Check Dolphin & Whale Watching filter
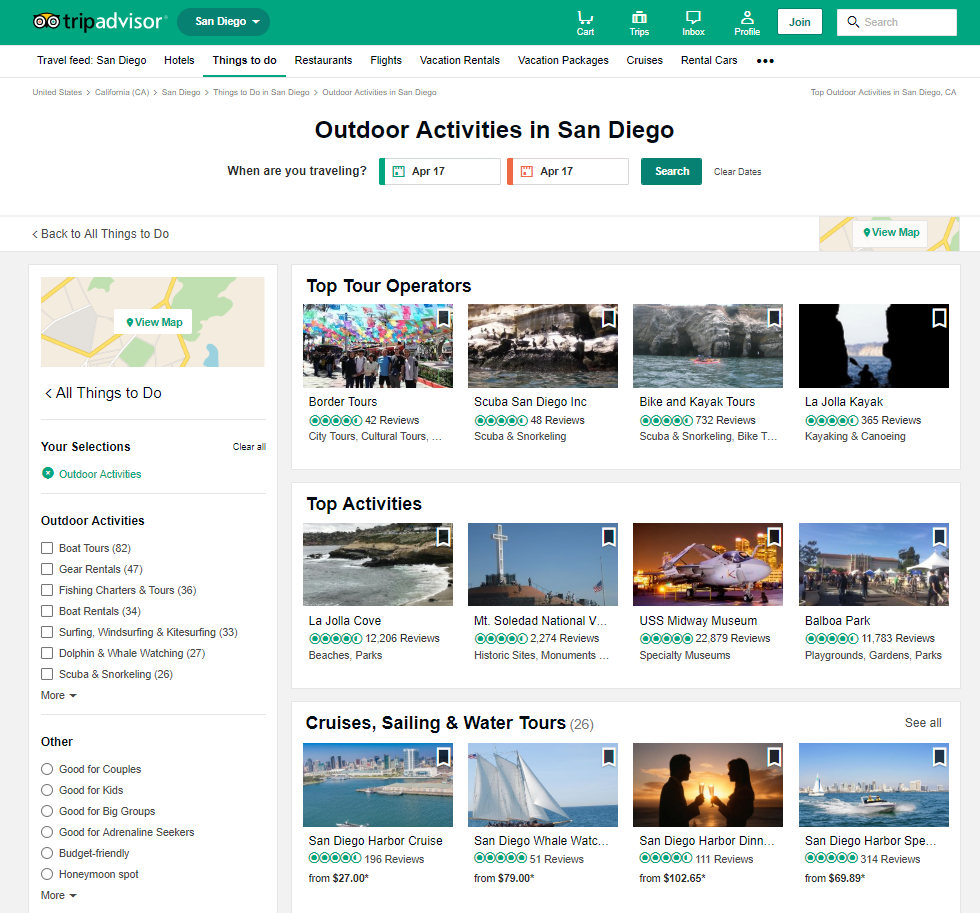980x913 pixels. click(x=47, y=653)
